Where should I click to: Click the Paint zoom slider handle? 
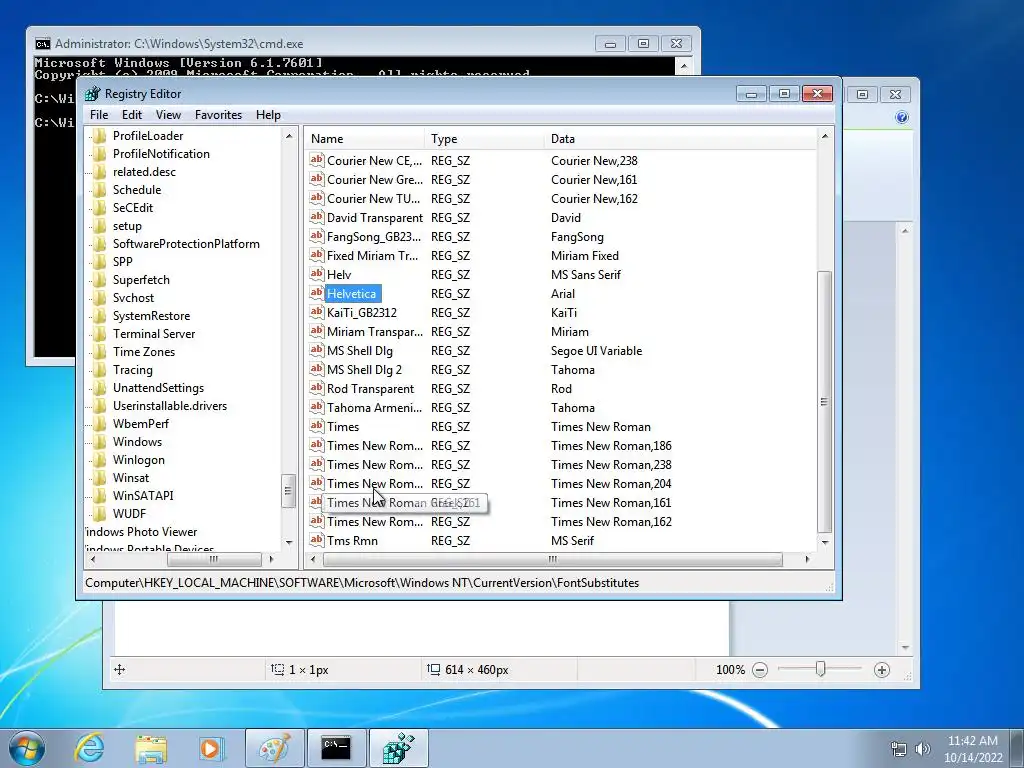[820, 669]
